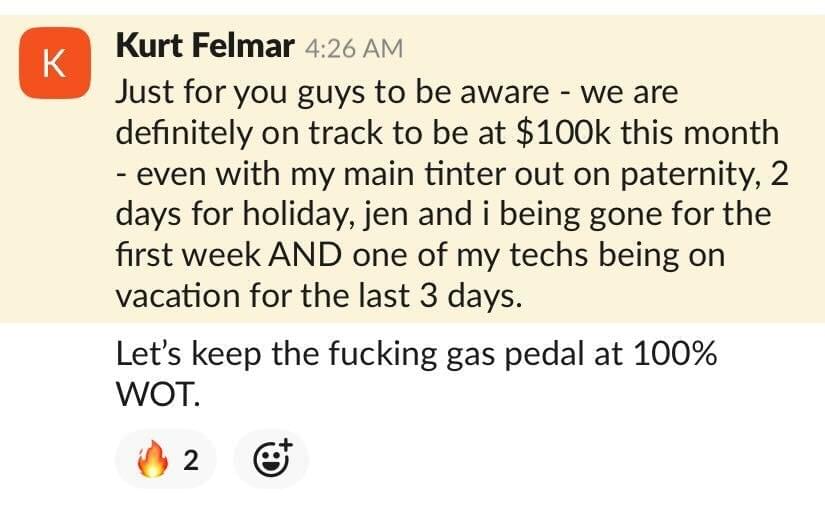This screenshot has width=825, height=506.
Task: Click the Kurt Felmar sender name
Action: (x=205, y=46)
